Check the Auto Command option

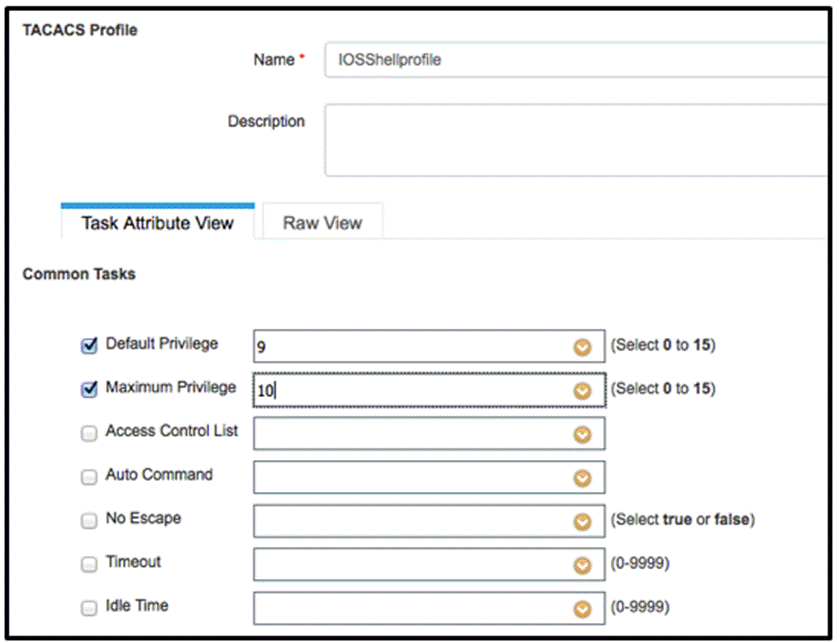click(88, 476)
